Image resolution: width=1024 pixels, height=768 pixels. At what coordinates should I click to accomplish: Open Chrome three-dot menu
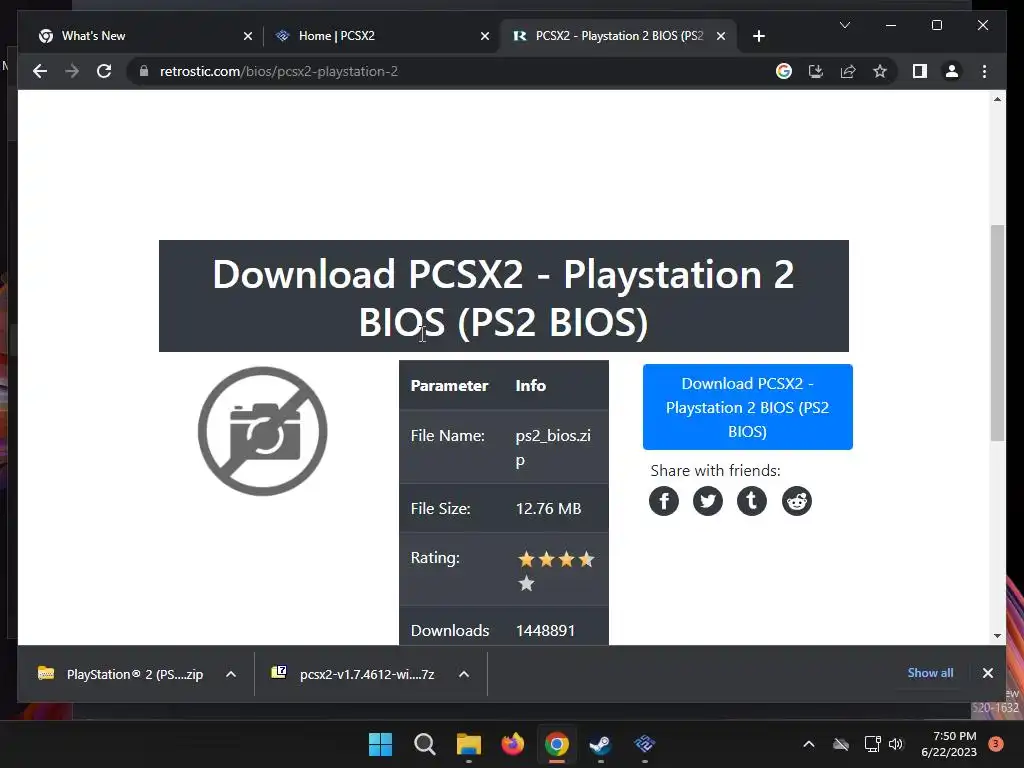pos(984,71)
